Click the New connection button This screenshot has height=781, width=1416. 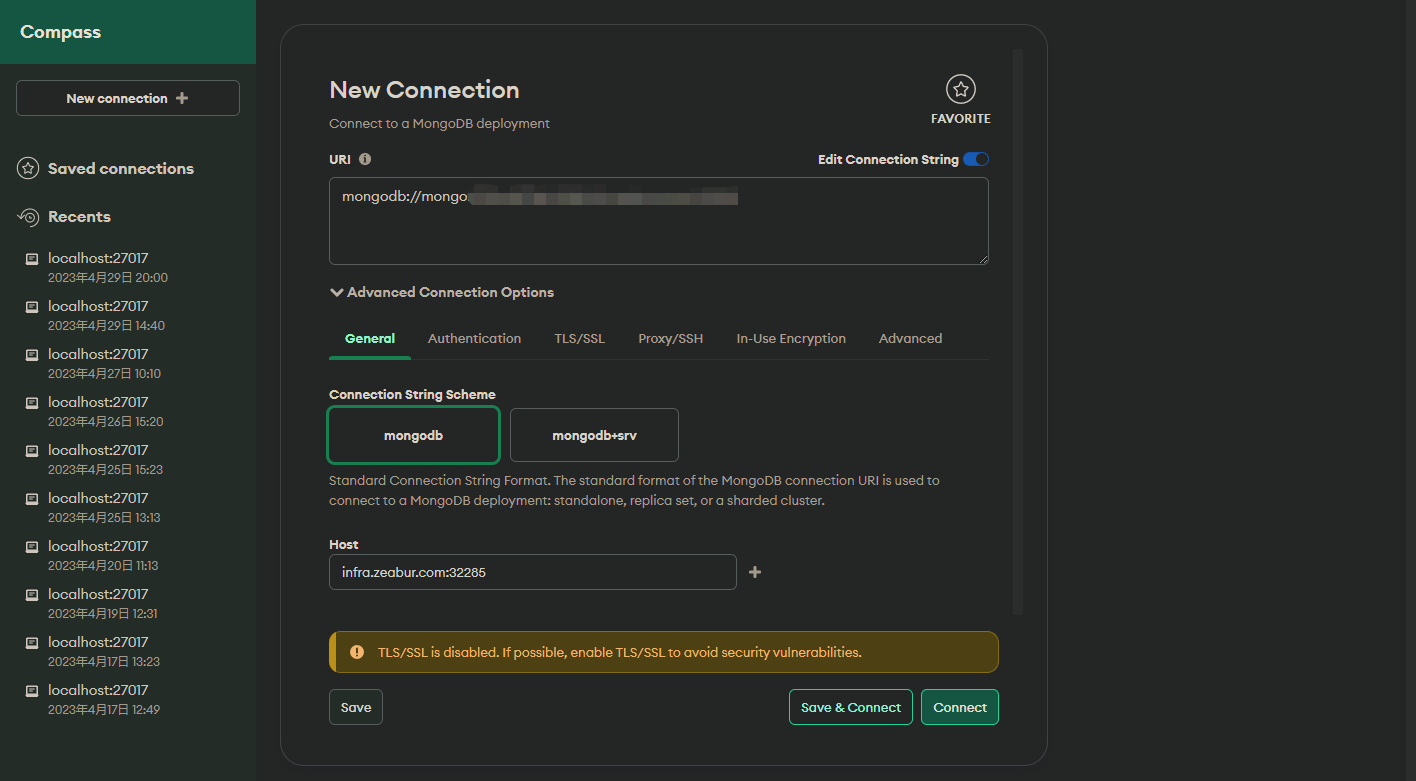point(128,98)
